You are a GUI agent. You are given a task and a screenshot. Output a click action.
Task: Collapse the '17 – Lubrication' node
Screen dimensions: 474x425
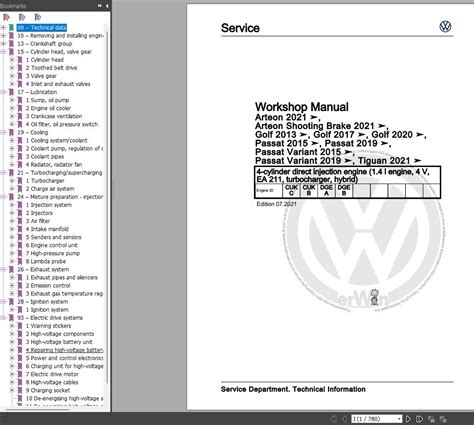coord(3,92)
